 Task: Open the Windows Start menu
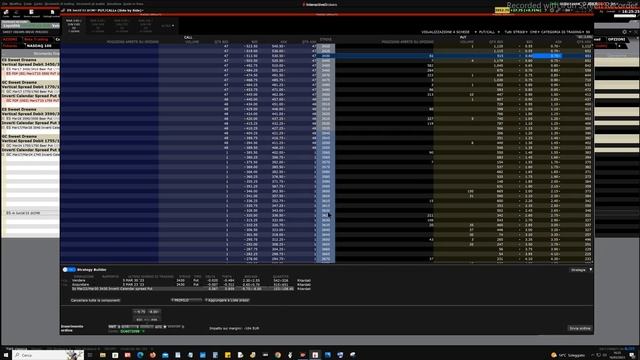pos(6,355)
